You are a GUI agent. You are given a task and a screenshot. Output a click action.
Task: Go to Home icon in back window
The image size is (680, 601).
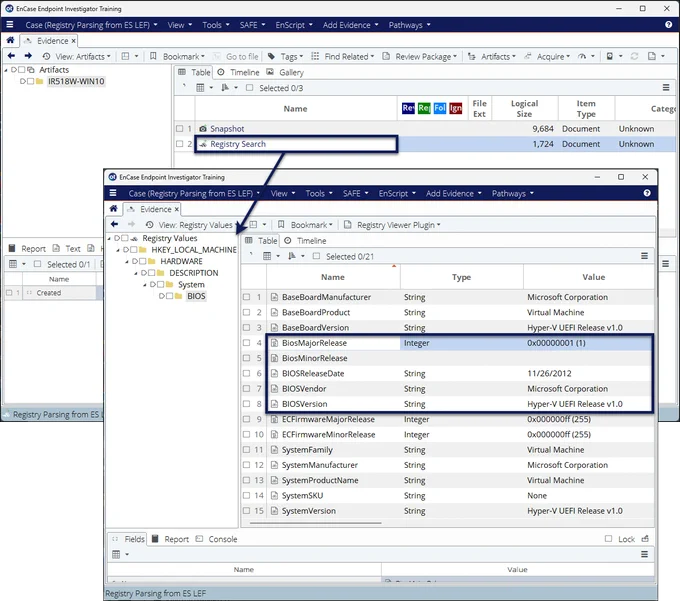[10, 40]
